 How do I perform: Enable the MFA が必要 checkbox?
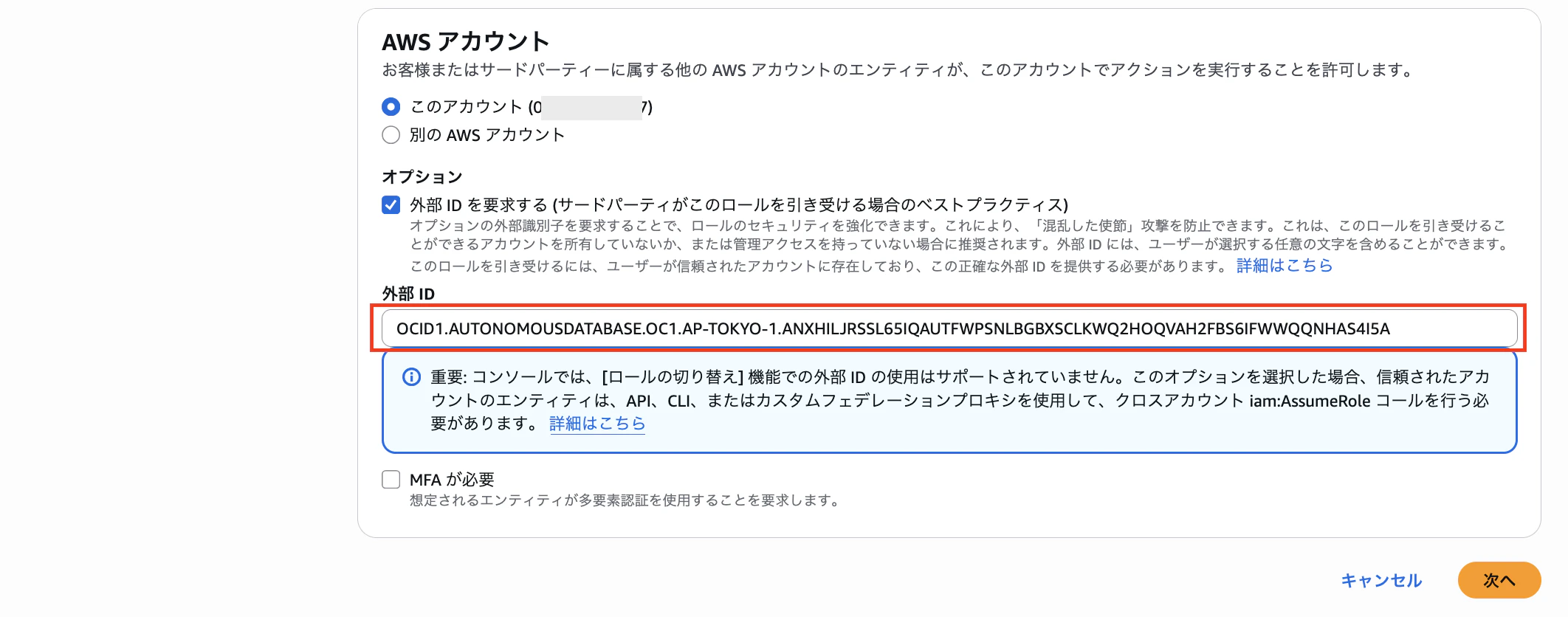391,479
